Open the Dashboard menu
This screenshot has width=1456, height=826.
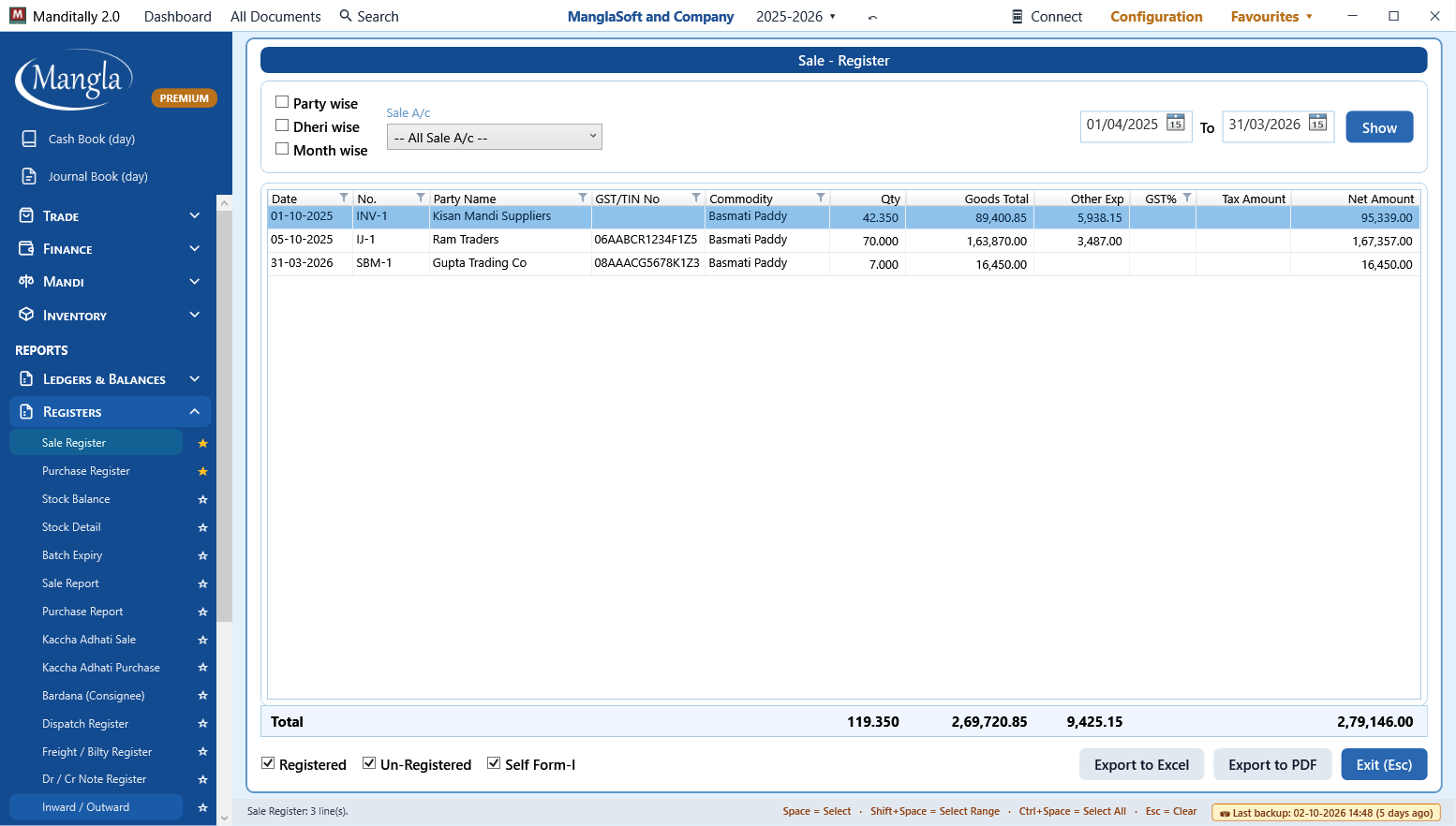tap(178, 17)
